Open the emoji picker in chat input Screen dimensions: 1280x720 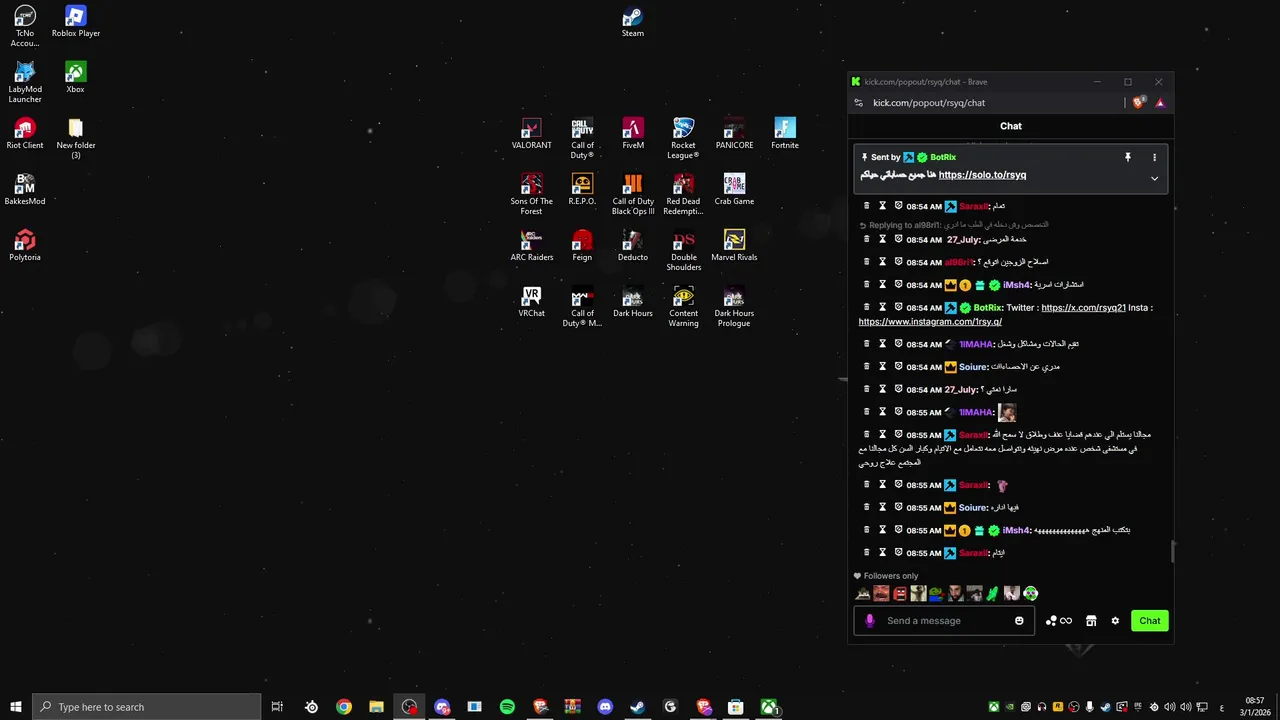(x=1019, y=621)
